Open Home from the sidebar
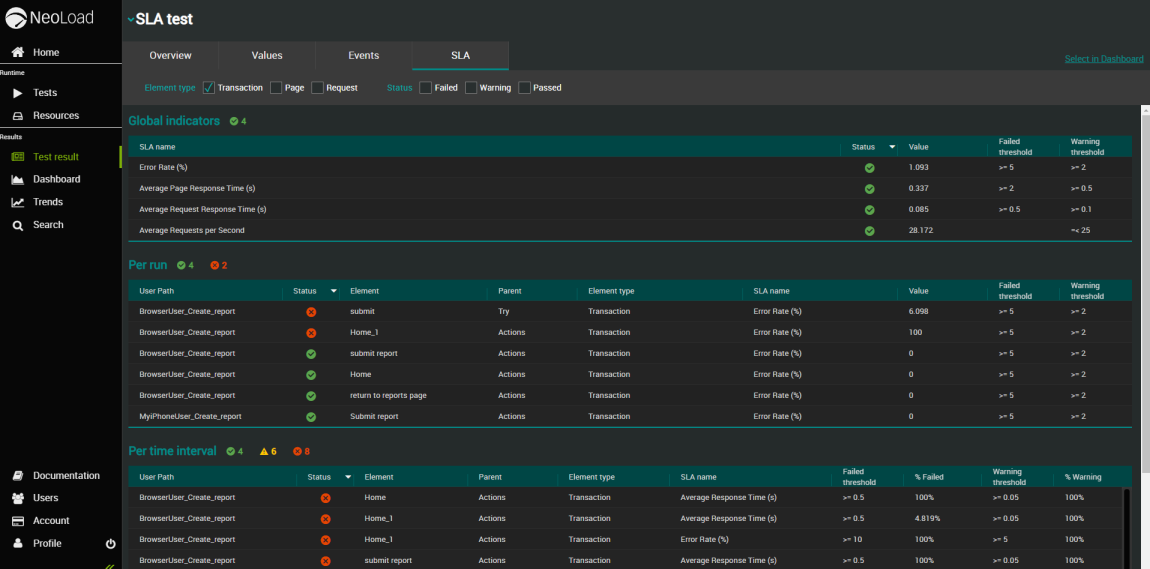Image resolution: width=1150 pixels, height=569 pixels. 45,52
